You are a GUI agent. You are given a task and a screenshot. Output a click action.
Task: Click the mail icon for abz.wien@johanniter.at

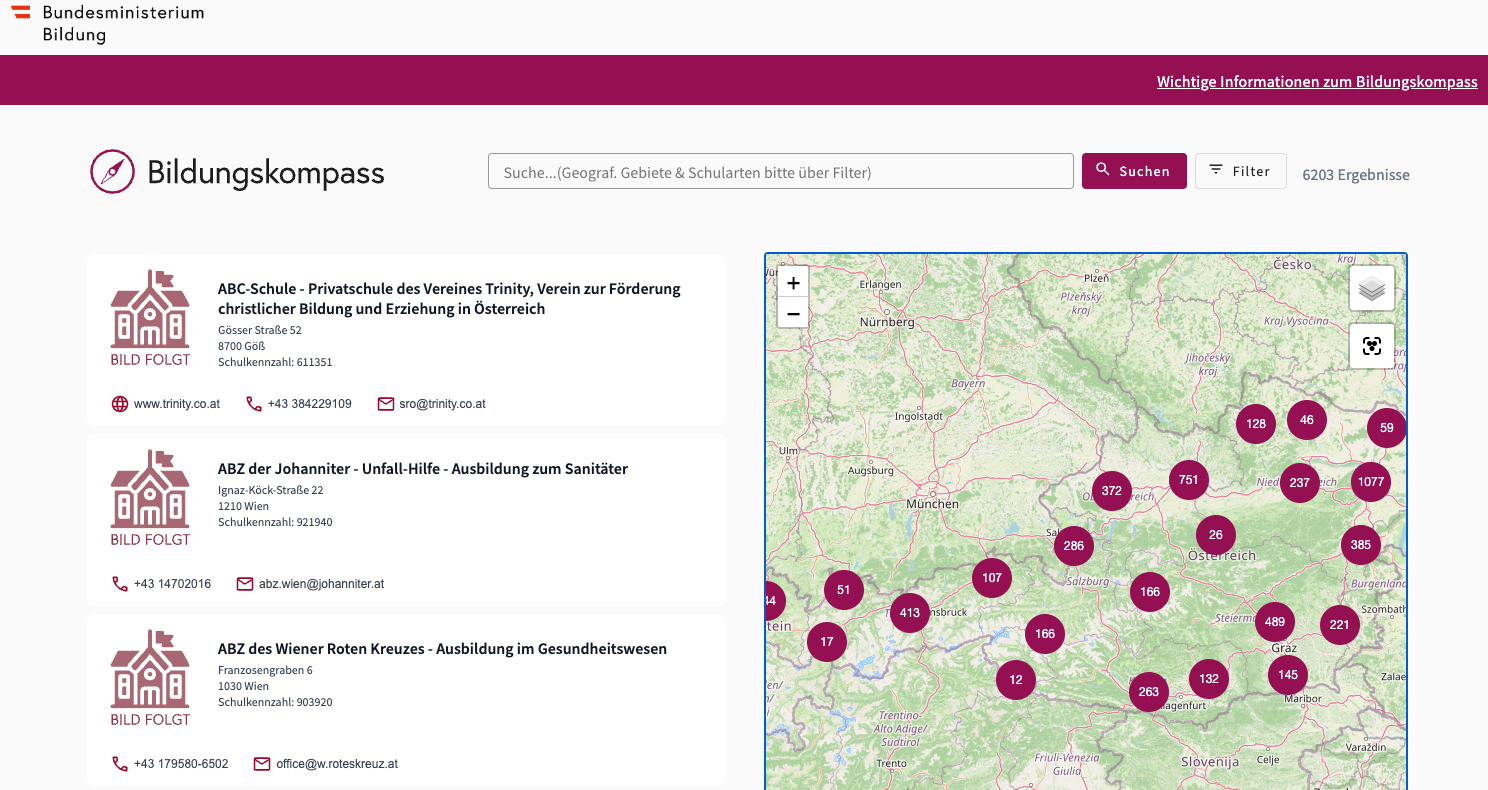click(x=245, y=584)
